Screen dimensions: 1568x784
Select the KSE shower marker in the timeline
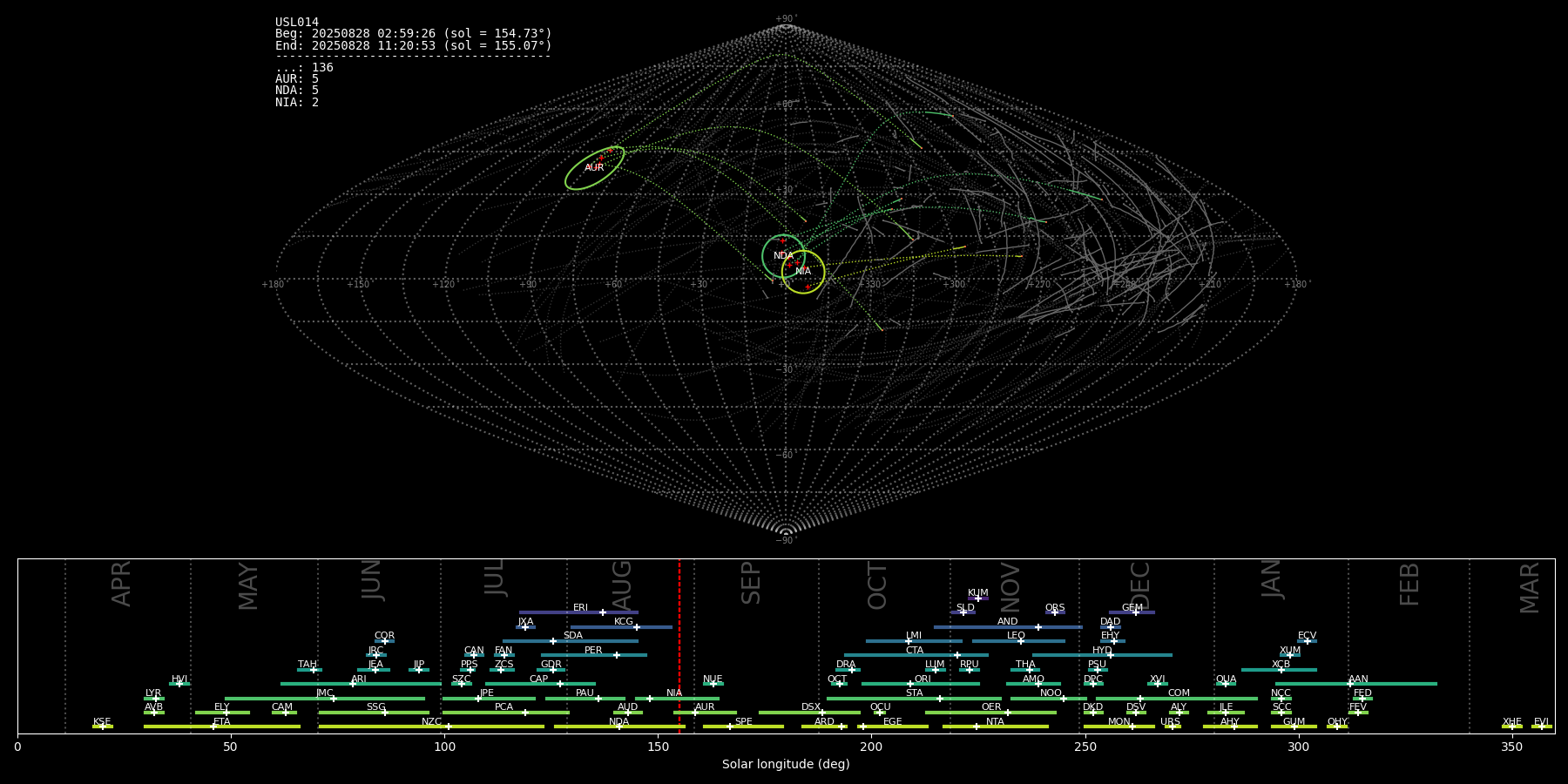pyautogui.click(x=103, y=727)
